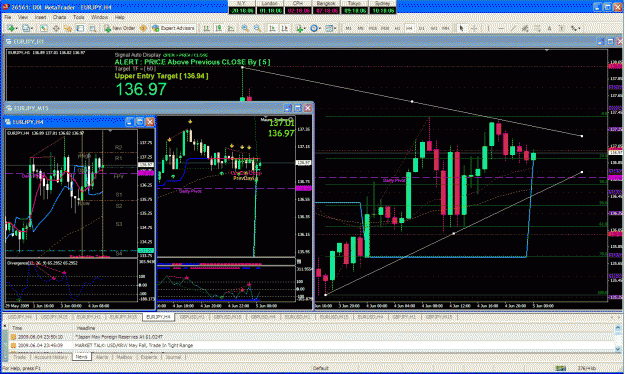Screen dimensions: 625x374
Task: Open the Charts menu
Action: [59, 18]
